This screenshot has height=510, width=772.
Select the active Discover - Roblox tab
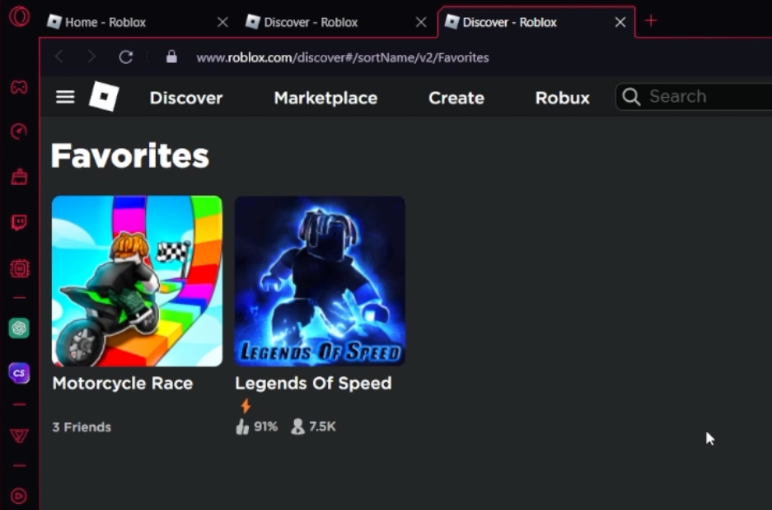(536, 22)
